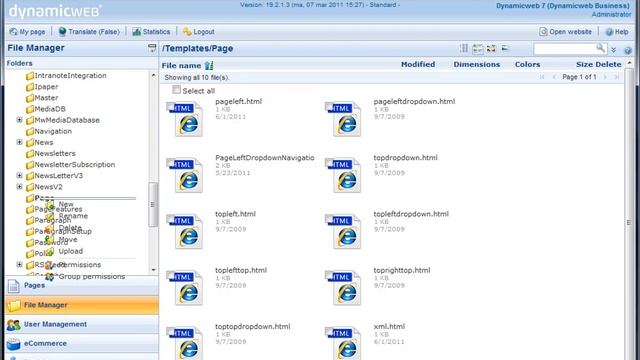This screenshot has height=360, width=640.
Task: Click the folder tree scrollbar handle
Action: (153, 204)
